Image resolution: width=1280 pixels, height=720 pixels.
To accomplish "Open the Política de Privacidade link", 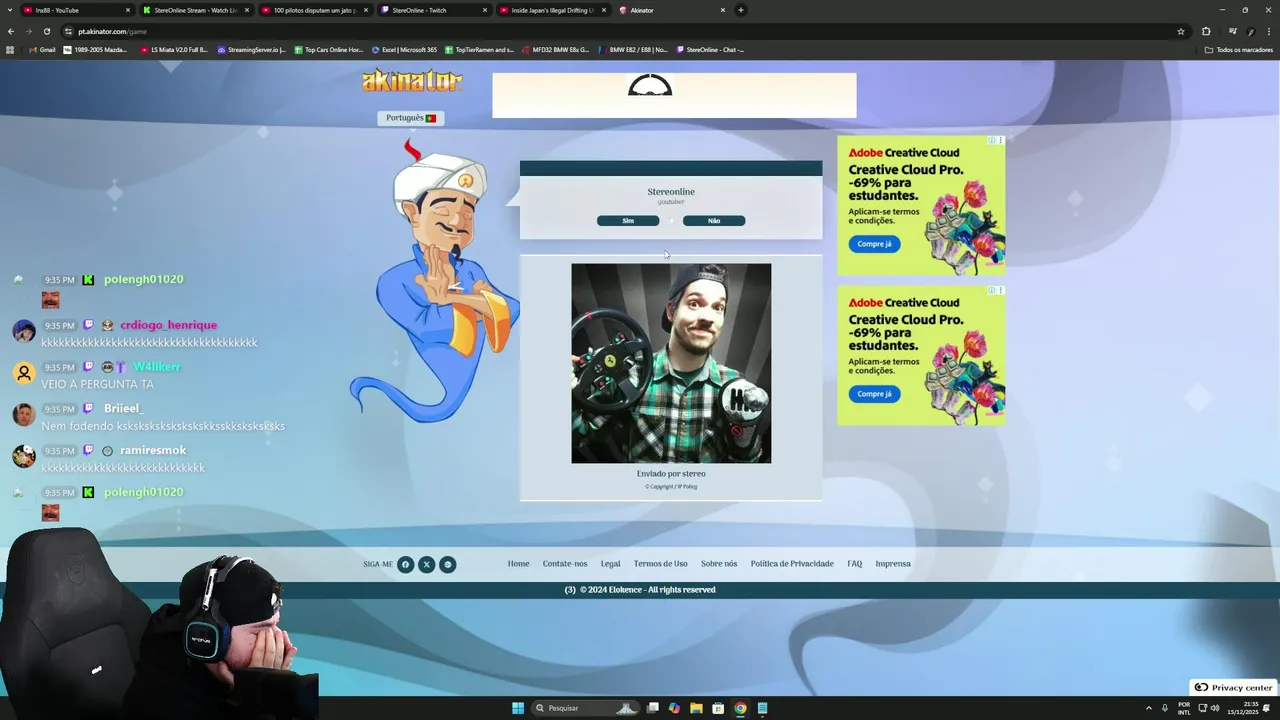I will point(792,564).
